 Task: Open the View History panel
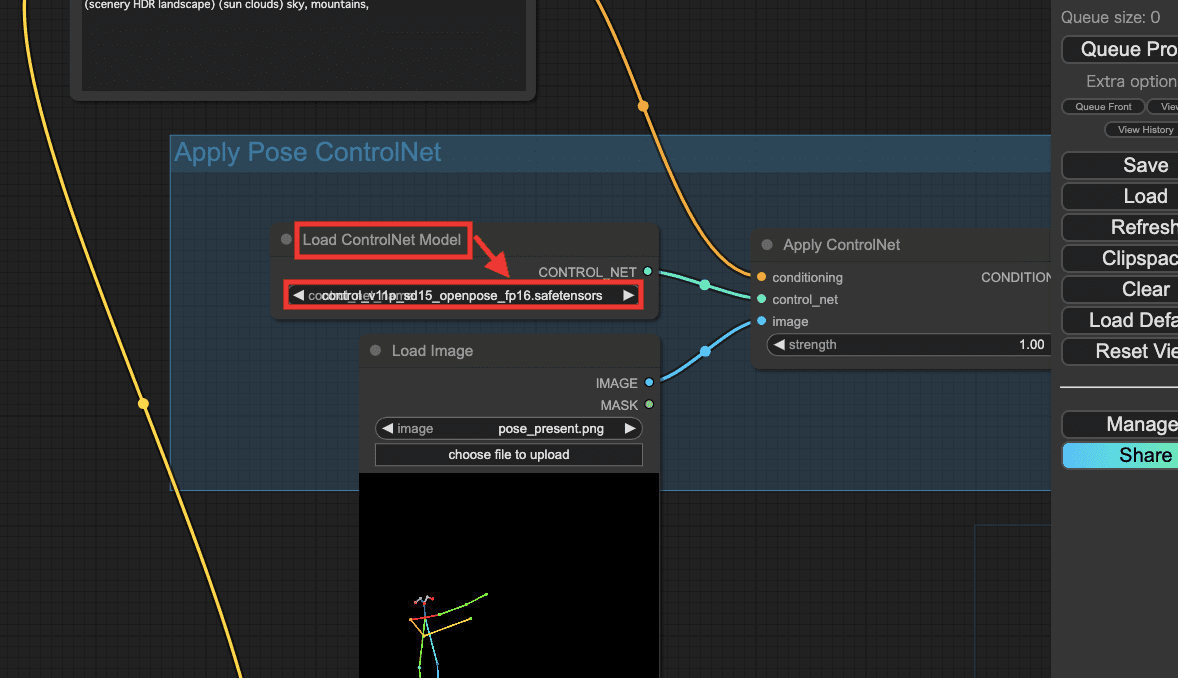(x=1144, y=130)
